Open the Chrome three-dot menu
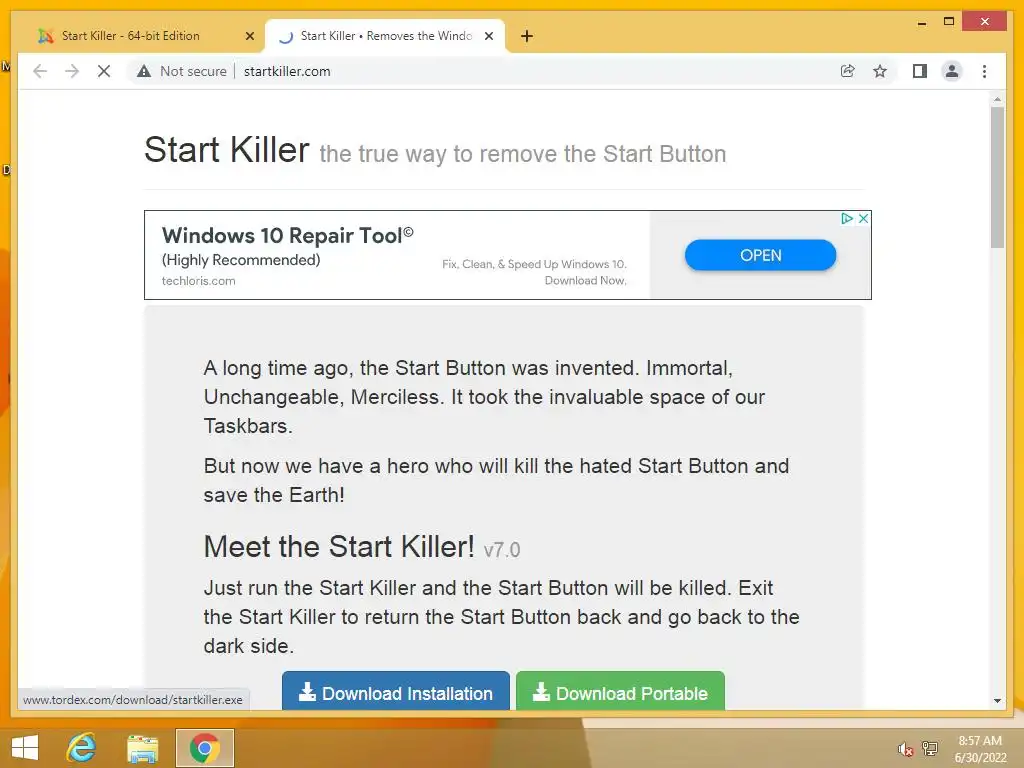Screen dimensions: 1024x768 [984, 71]
